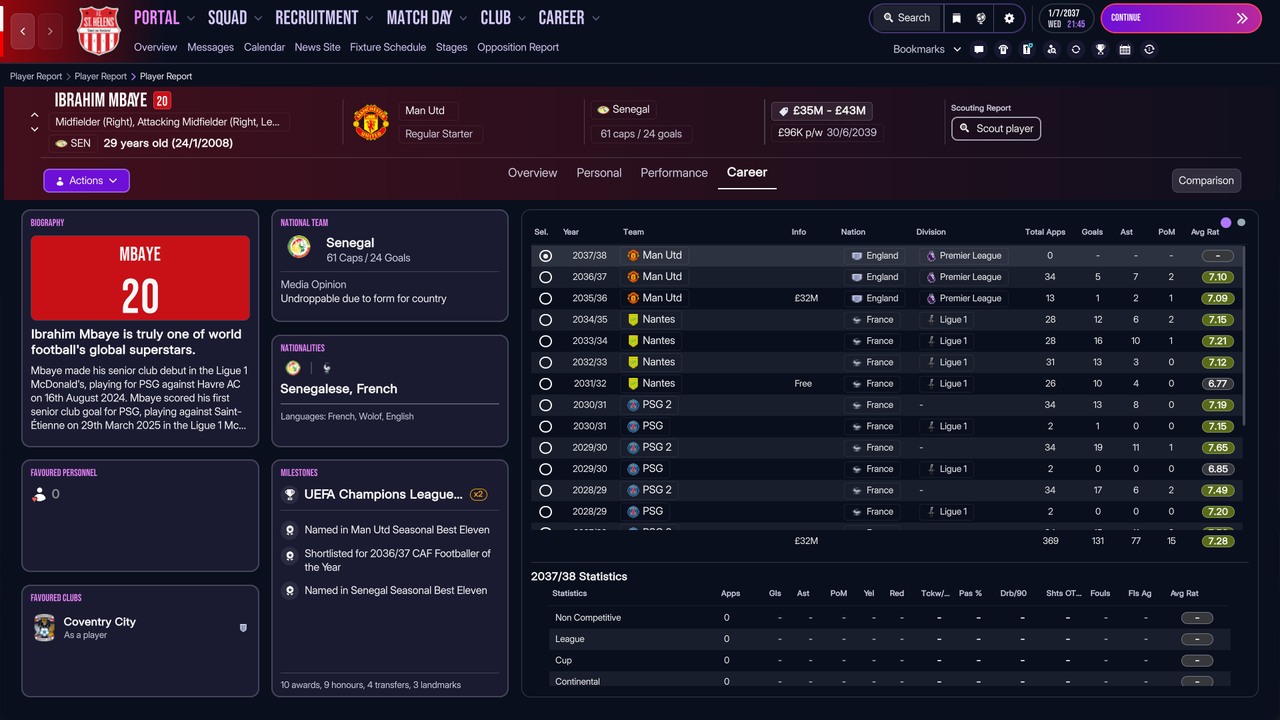Switch to the Personal tab
Viewport: 1280px width, 720px height.
coord(599,173)
